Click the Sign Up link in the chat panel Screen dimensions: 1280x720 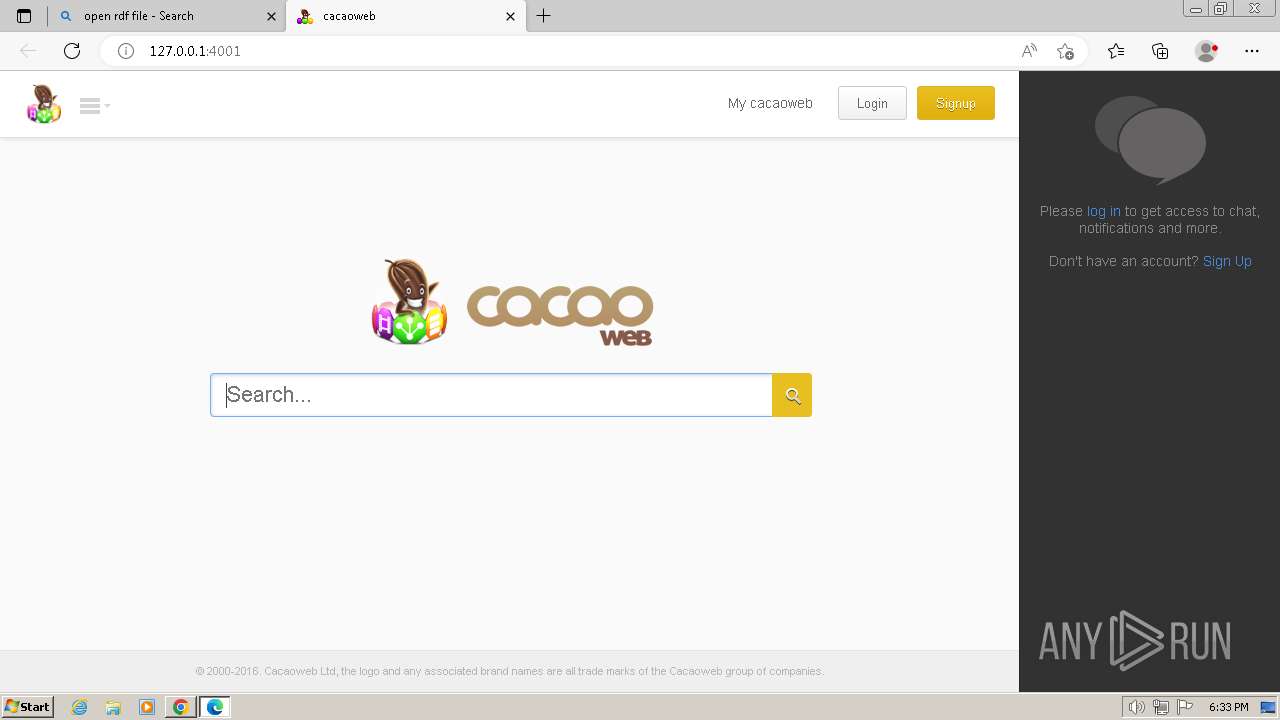coord(1227,261)
